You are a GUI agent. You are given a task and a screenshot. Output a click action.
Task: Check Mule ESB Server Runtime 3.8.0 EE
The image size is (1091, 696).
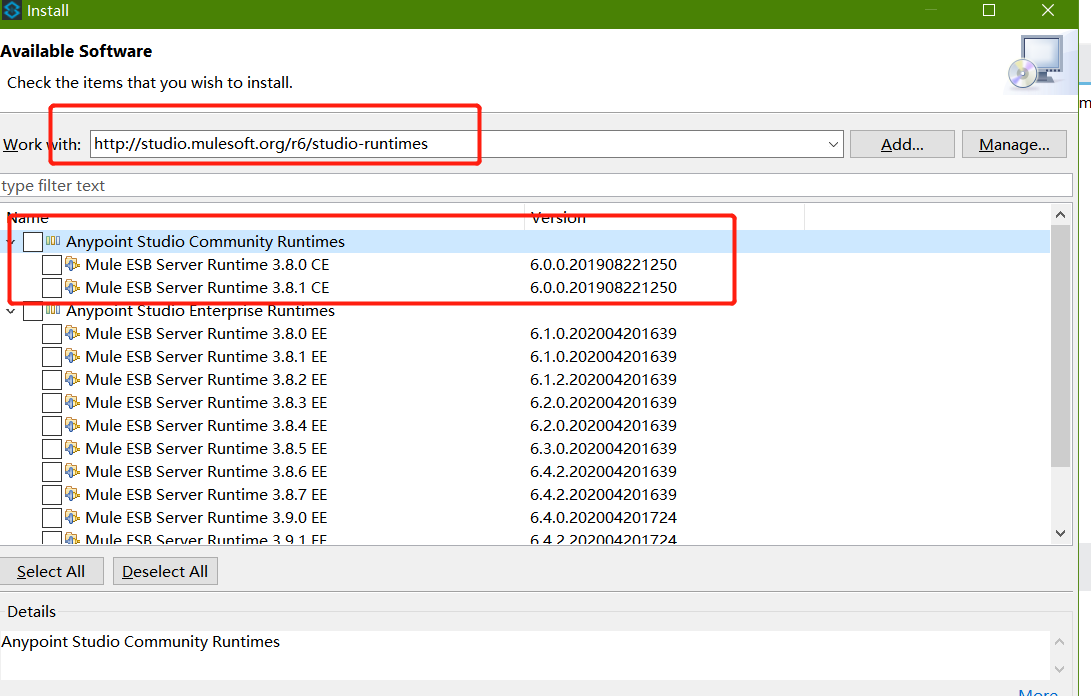[x=51, y=333]
